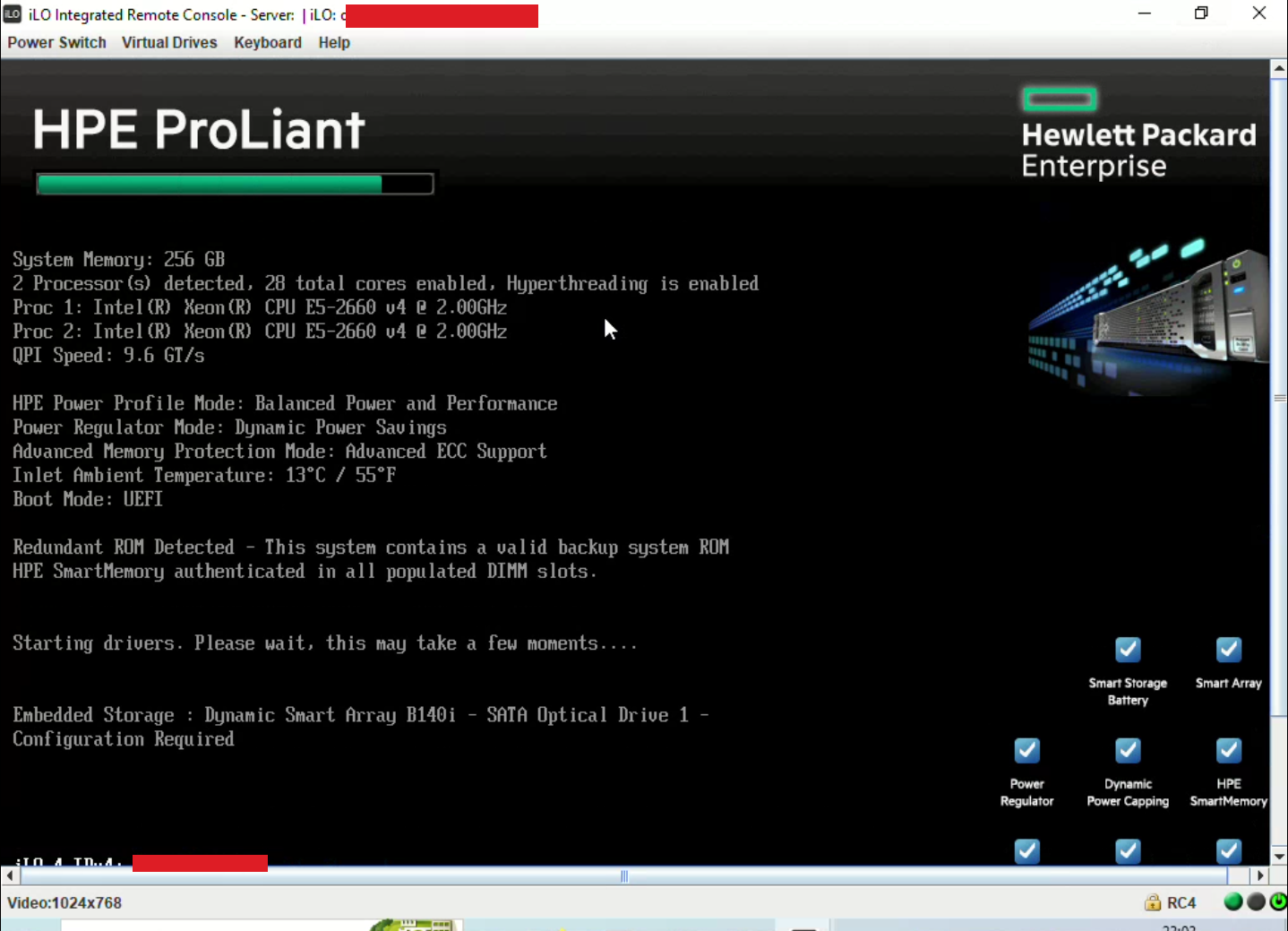Click the iLO icon in the title bar
The width and height of the screenshot is (1288, 931).
point(13,13)
